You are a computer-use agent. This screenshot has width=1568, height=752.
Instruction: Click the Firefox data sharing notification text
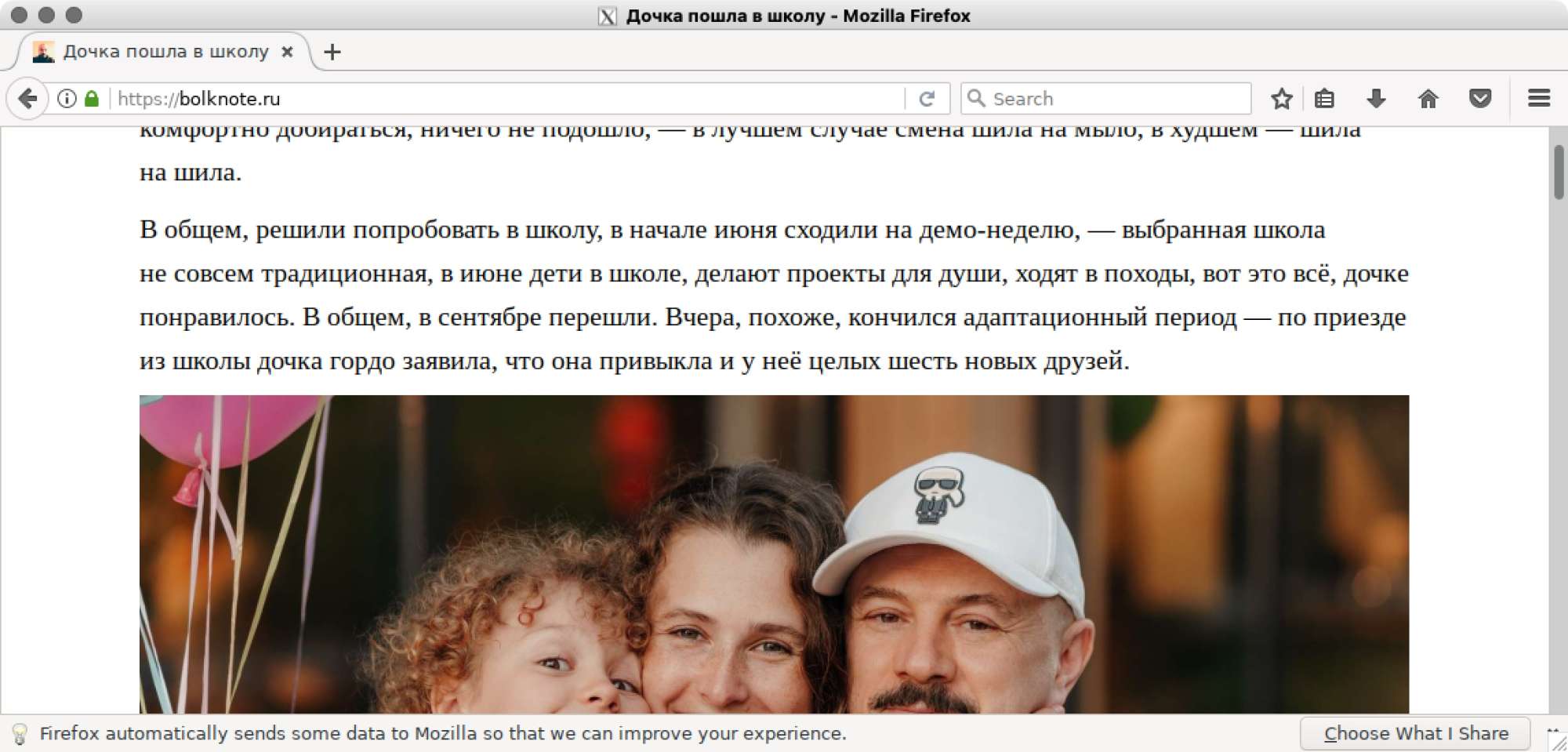443,734
